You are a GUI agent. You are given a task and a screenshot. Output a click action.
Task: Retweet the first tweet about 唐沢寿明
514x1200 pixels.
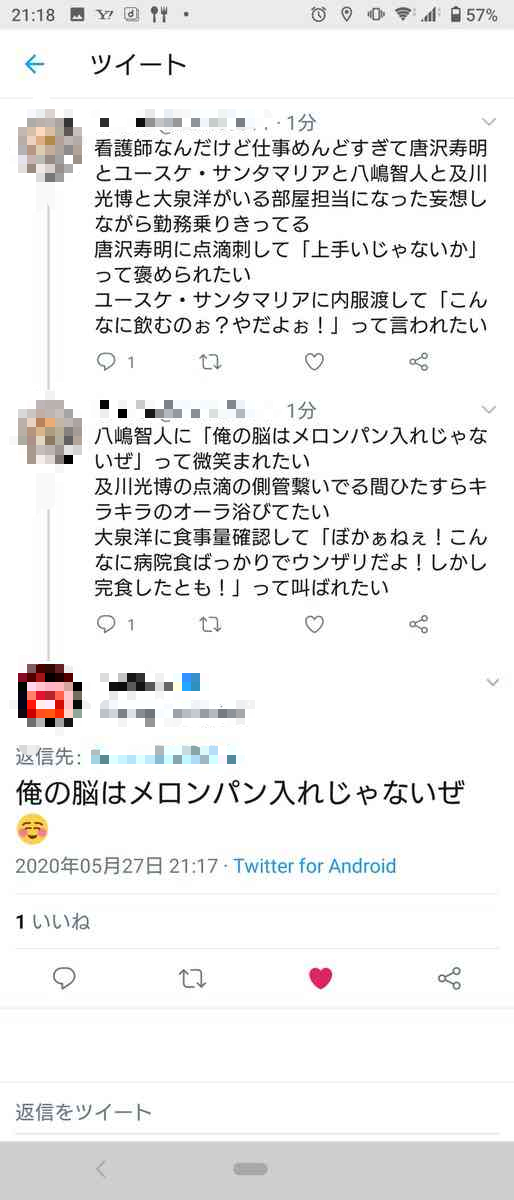[211, 362]
